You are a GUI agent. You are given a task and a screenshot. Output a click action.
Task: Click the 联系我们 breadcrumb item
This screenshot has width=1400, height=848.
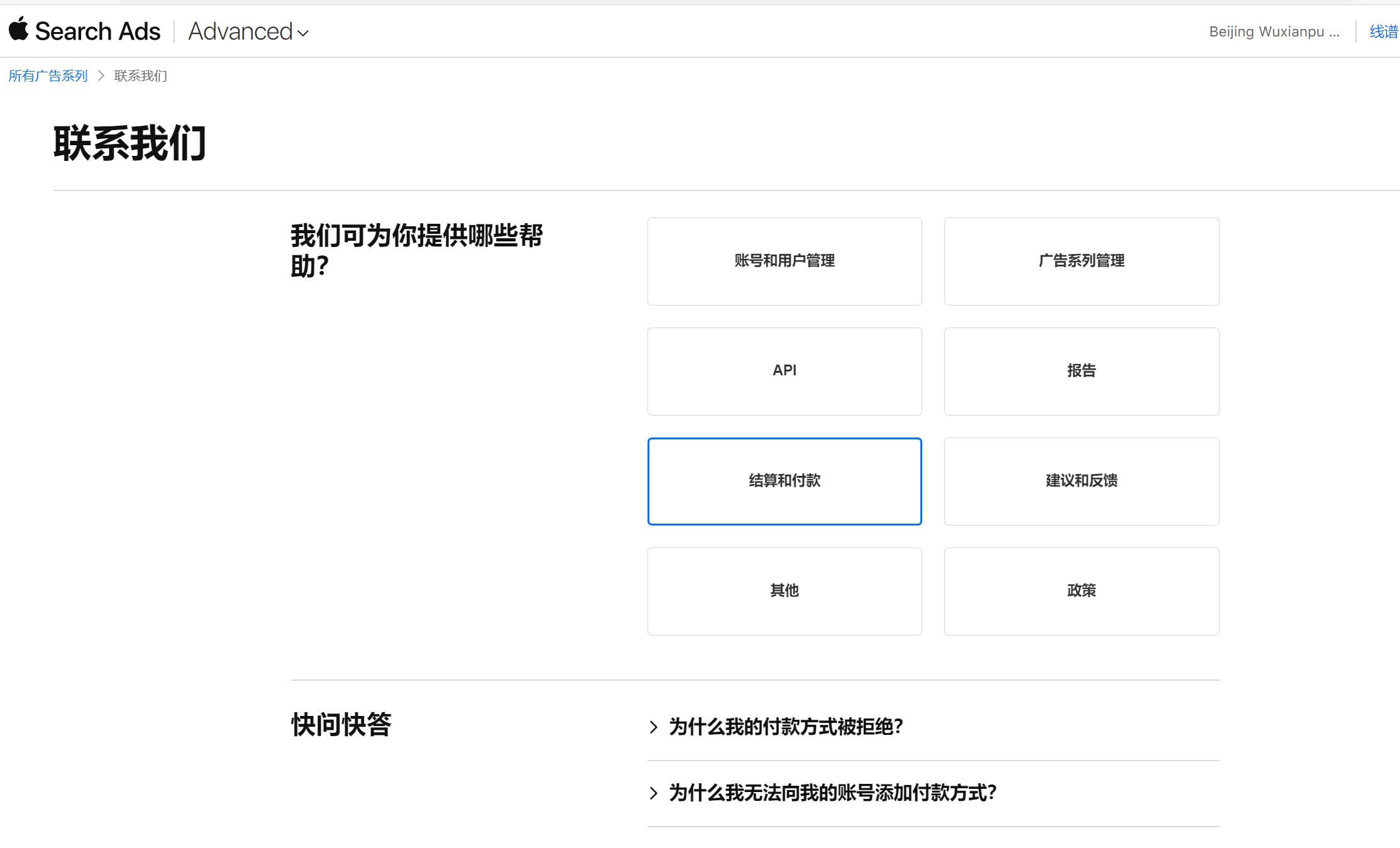click(140, 75)
